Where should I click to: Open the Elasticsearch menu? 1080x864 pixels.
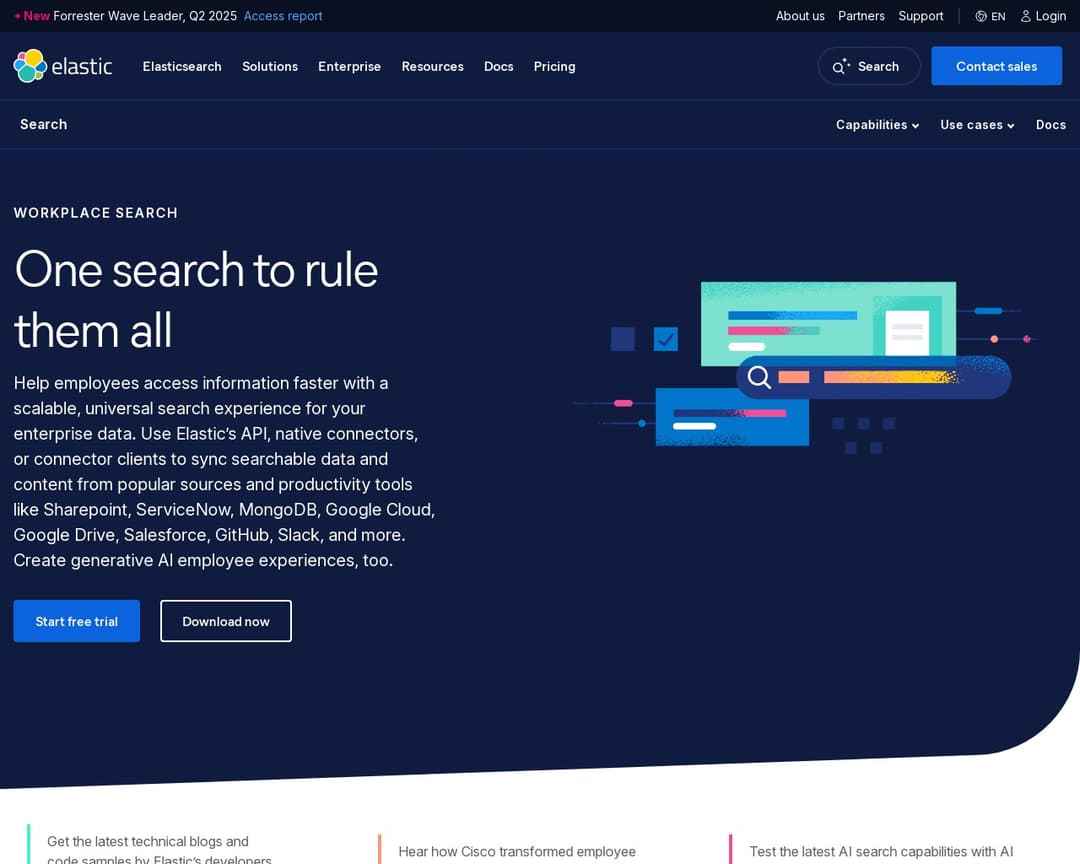(x=182, y=66)
